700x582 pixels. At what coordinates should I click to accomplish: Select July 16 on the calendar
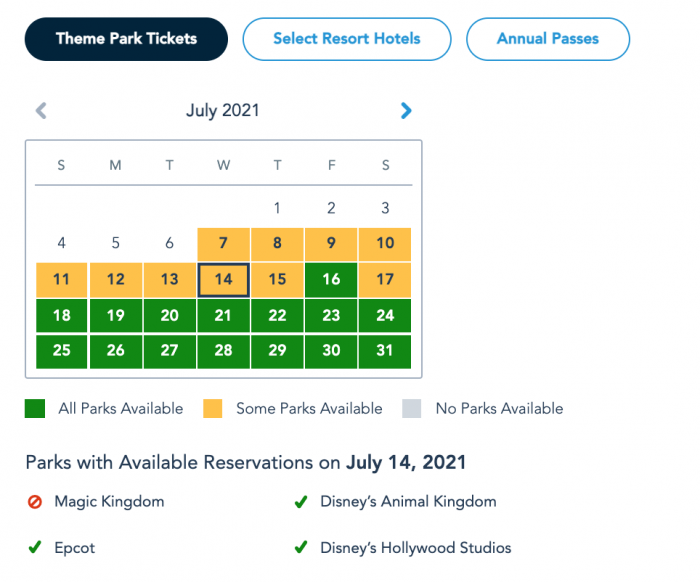(x=331, y=279)
